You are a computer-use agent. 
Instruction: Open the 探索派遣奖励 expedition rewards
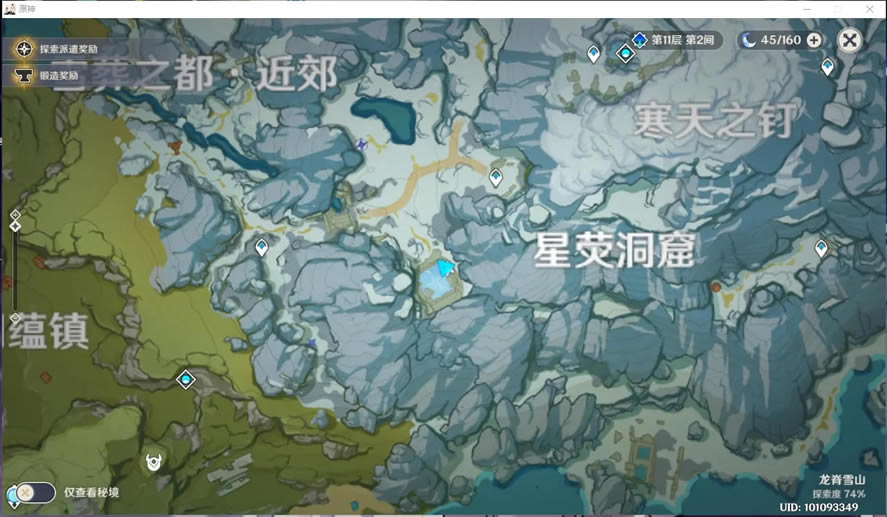[23, 48]
